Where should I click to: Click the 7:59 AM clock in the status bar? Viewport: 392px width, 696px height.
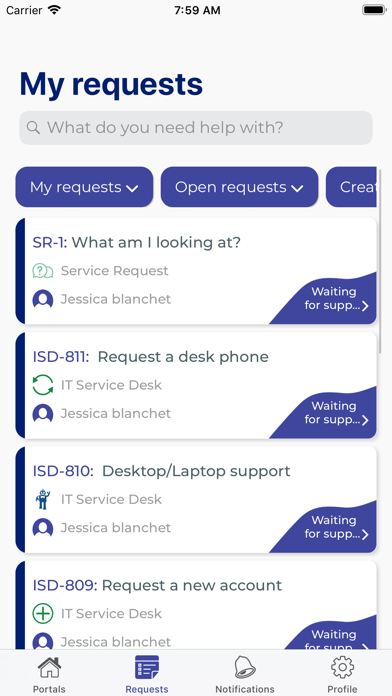click(197, 11)
